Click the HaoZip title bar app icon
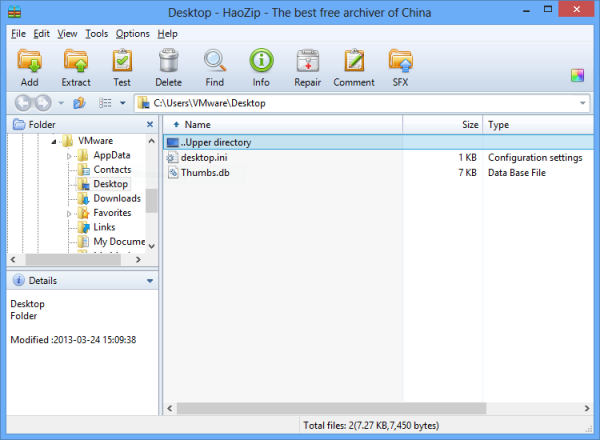The image size is (600, 440). point(14,12)
